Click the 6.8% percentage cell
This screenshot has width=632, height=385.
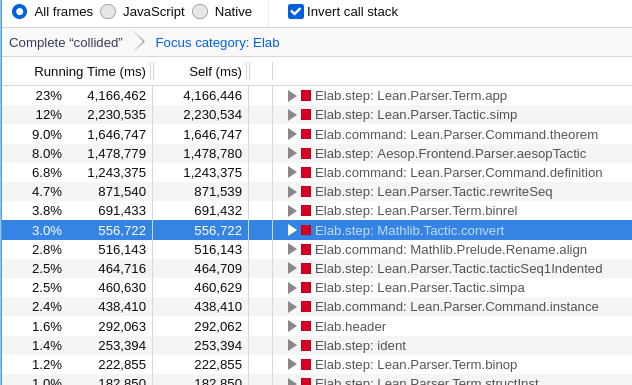tap(47, 173)
